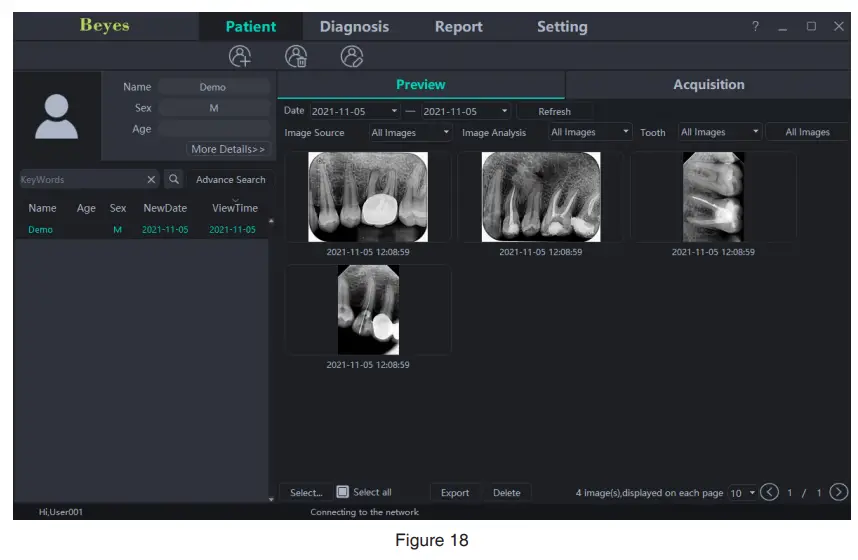
Task: Clear the KeyWords field with the X icon
Action: click(151, 180)
